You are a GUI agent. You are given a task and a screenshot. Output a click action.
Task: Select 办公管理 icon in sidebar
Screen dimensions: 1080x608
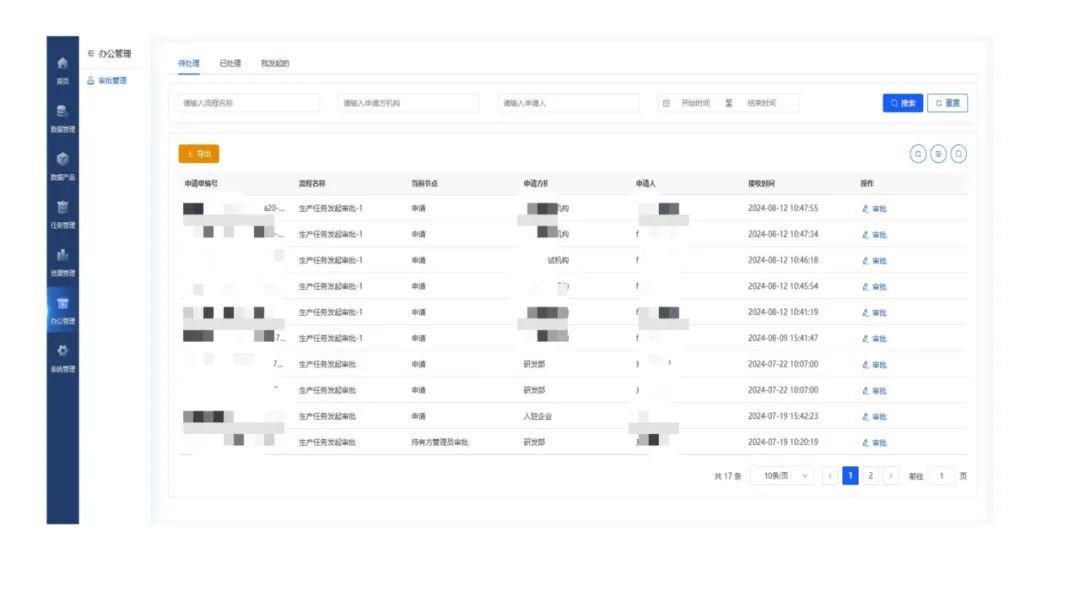63,304
